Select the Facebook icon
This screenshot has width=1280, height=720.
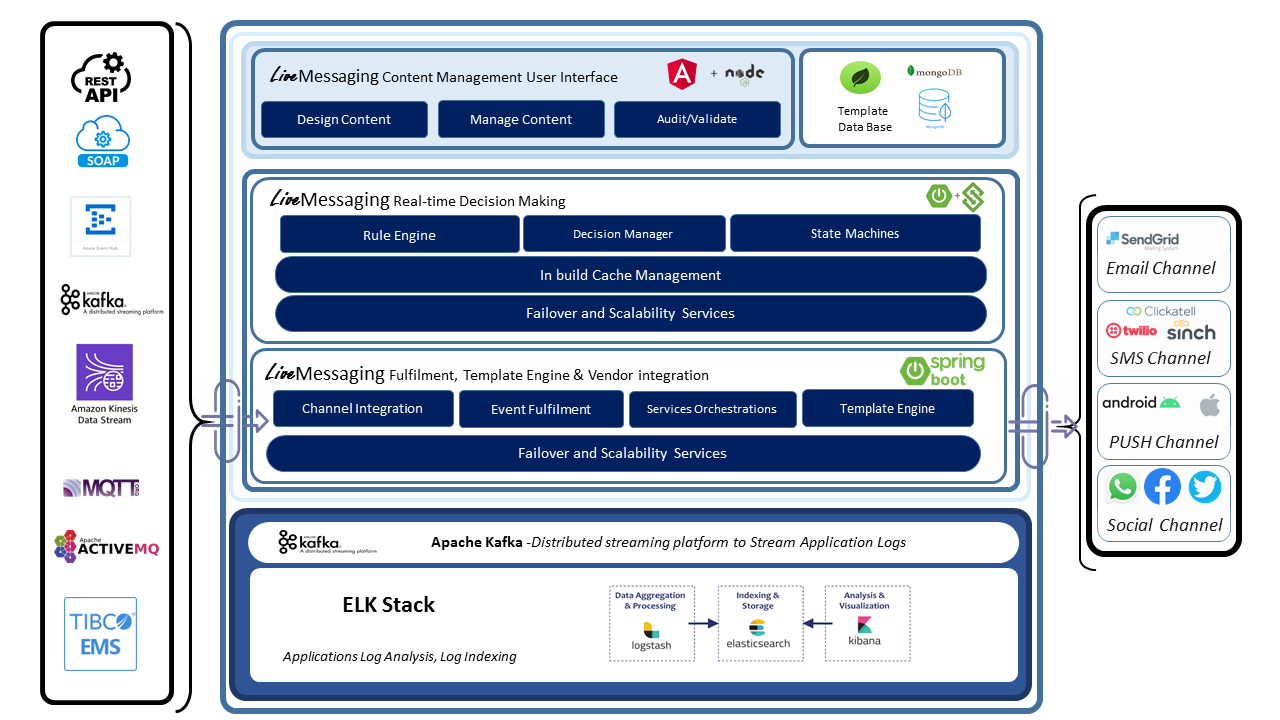point(1162,488)
